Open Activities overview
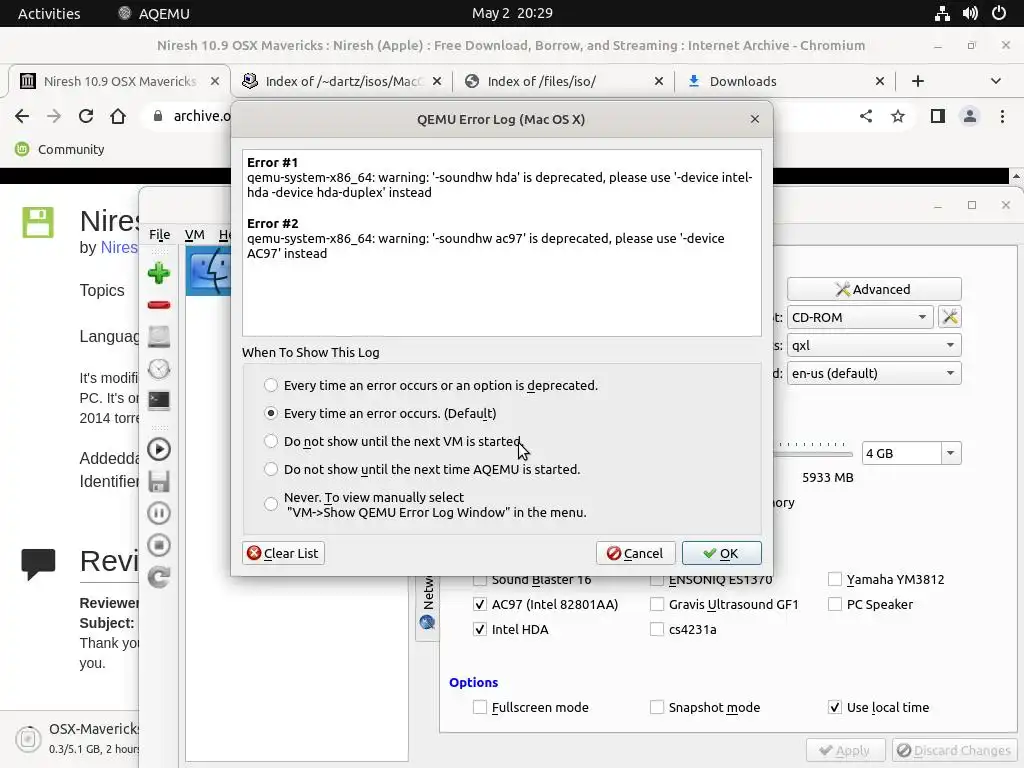The height and width of the screenshot is (768, 1024). coord(49,13)
